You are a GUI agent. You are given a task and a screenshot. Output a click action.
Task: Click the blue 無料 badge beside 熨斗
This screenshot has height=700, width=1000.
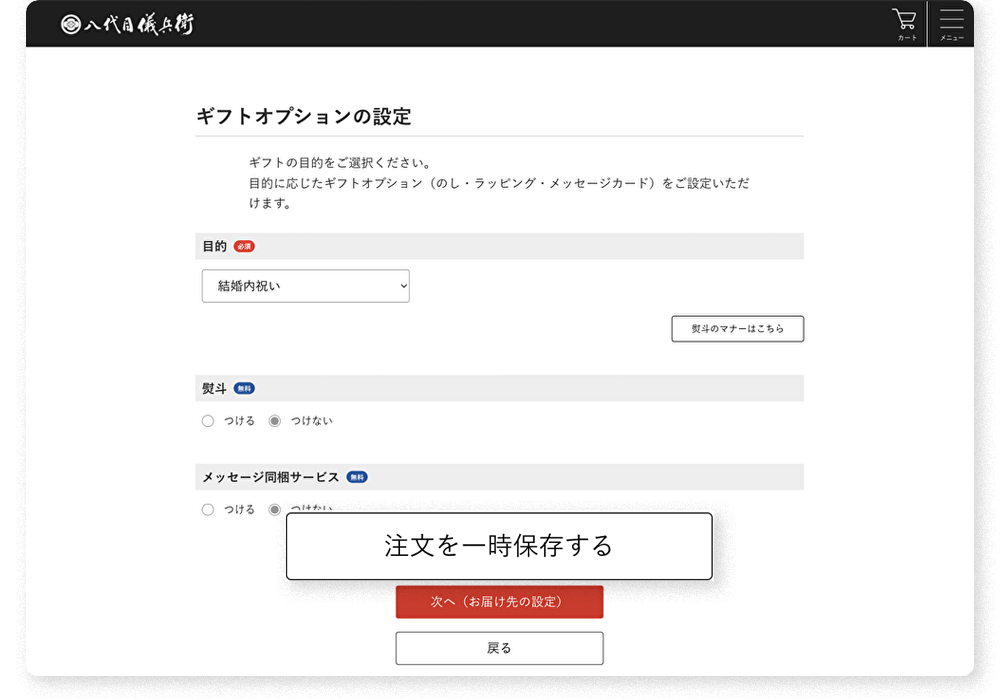point(244,388)
